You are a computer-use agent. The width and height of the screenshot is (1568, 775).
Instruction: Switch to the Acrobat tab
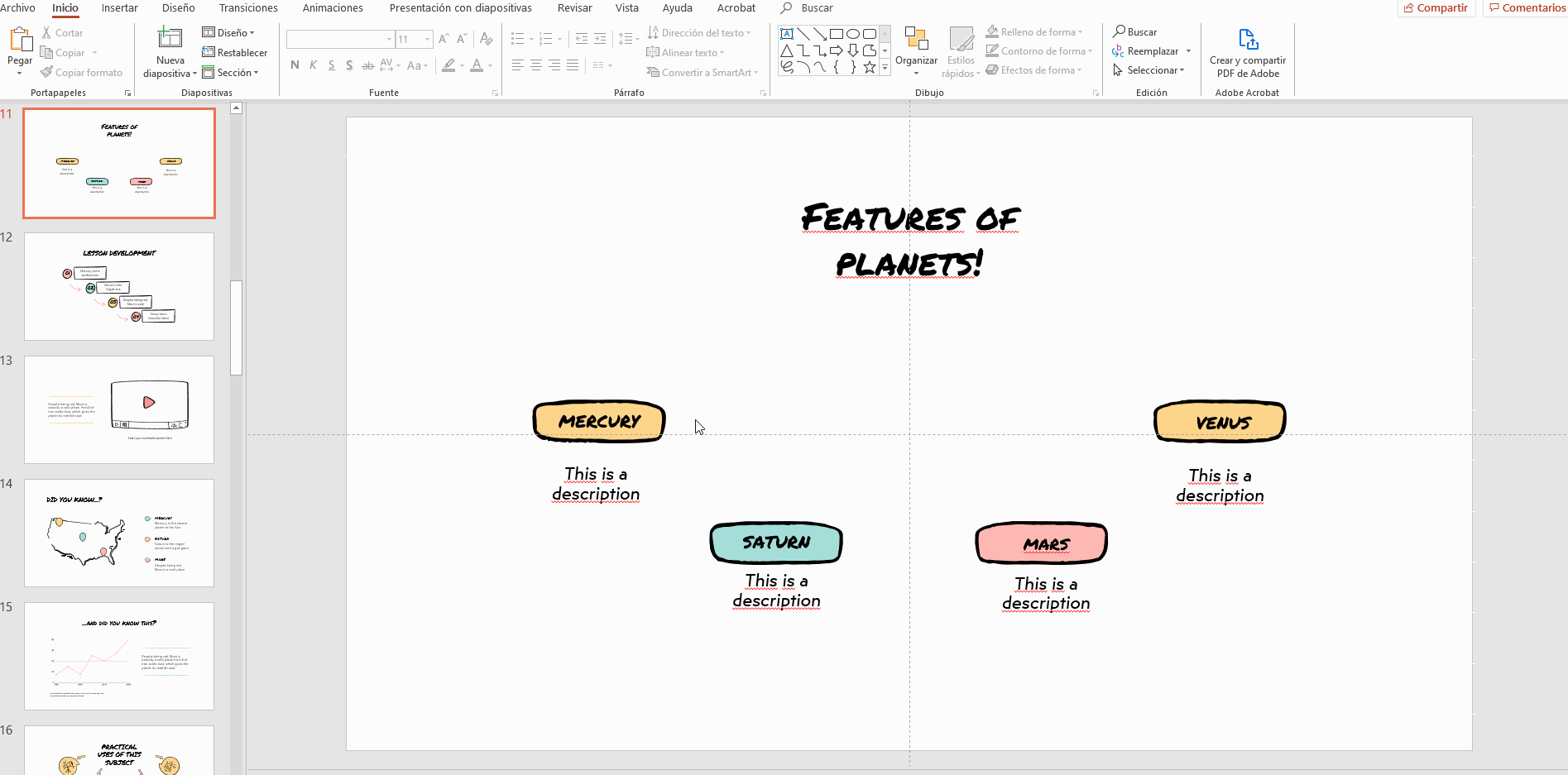[736, 7]
